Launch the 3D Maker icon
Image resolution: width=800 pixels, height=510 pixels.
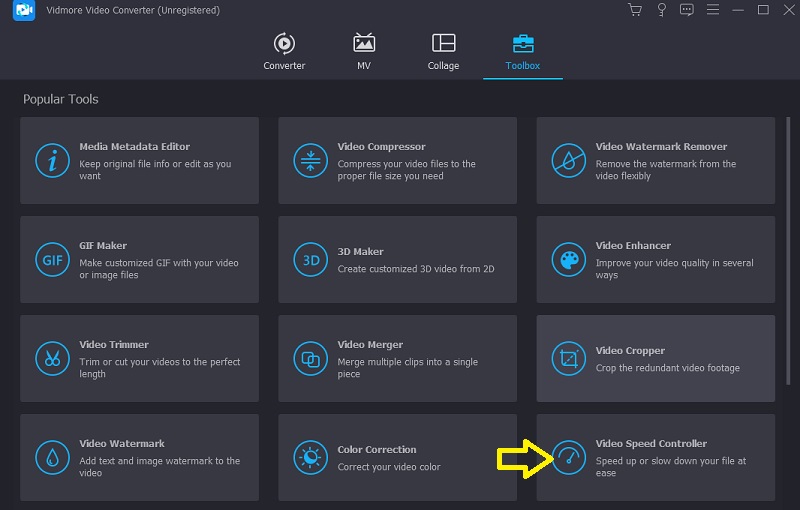tap(310, 260)
